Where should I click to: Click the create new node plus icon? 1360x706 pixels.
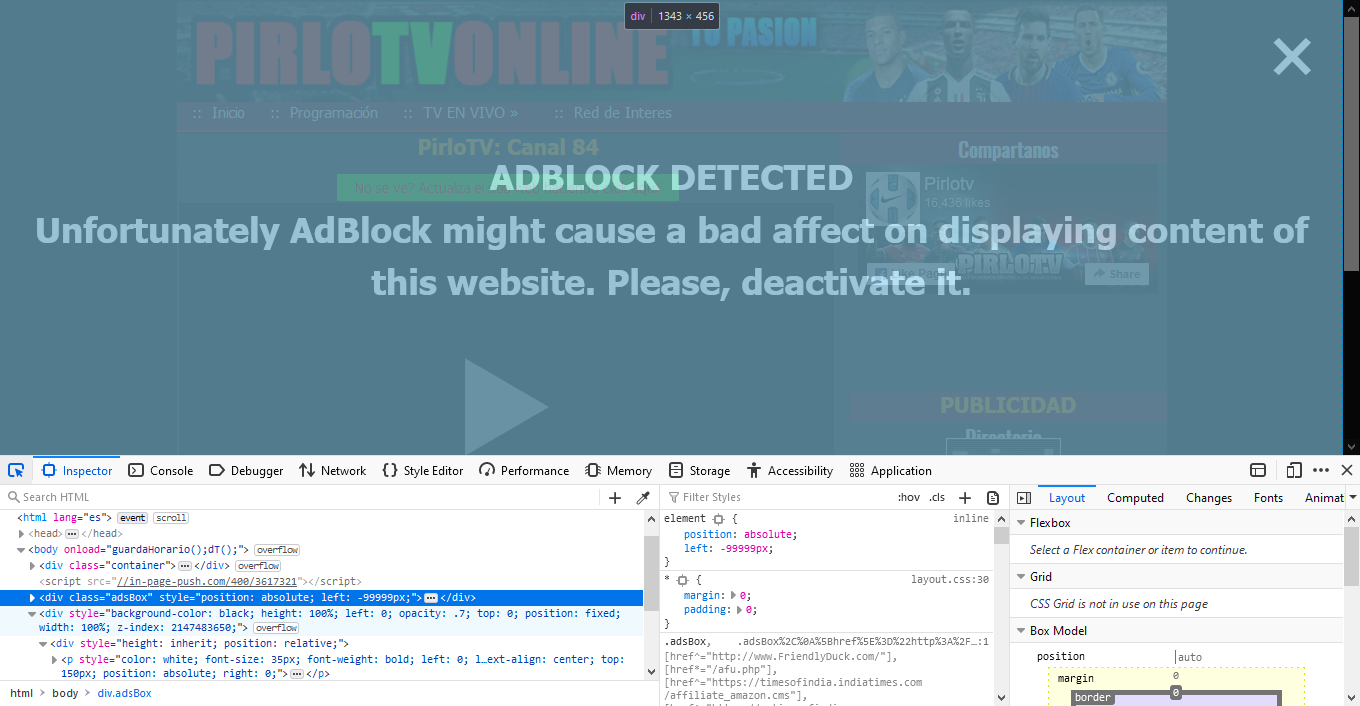(x=615, y=497)
